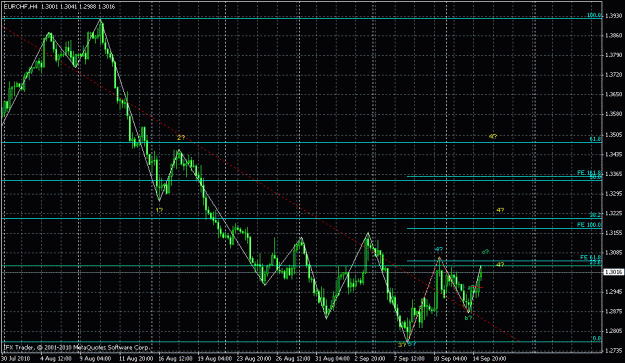Click the 11 Aug 20:00 time label
This screenshot has height=363, width=625.
(136, 358)
